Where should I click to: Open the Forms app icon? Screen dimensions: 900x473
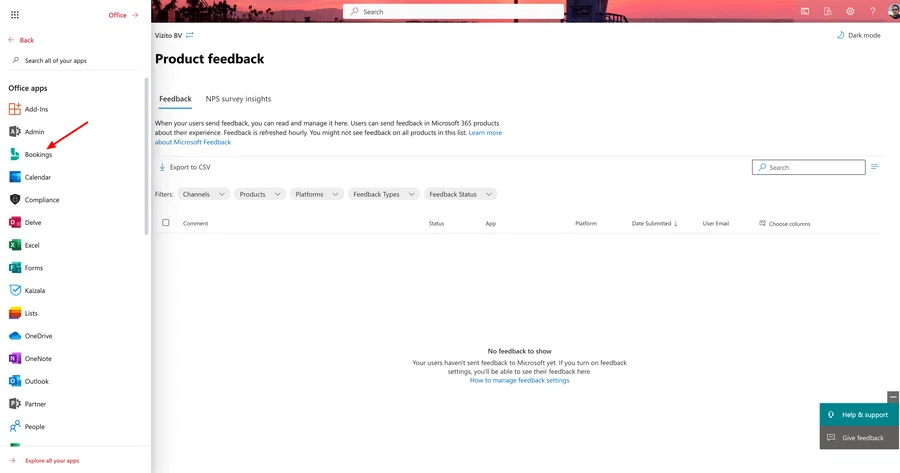coord(15,267)
